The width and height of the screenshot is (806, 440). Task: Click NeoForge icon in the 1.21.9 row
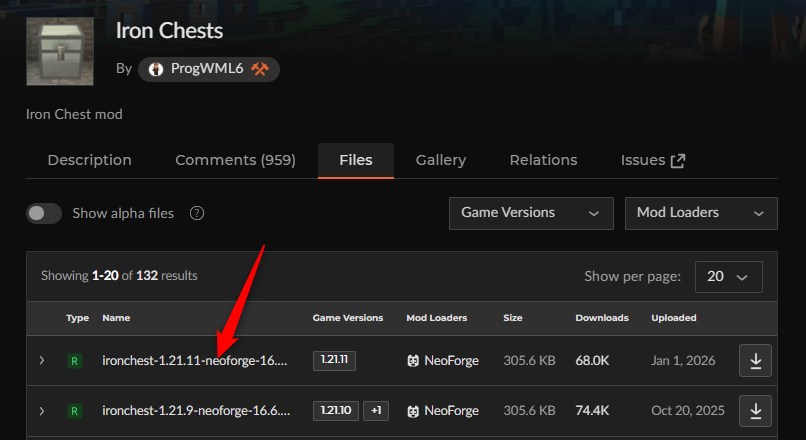413,411
